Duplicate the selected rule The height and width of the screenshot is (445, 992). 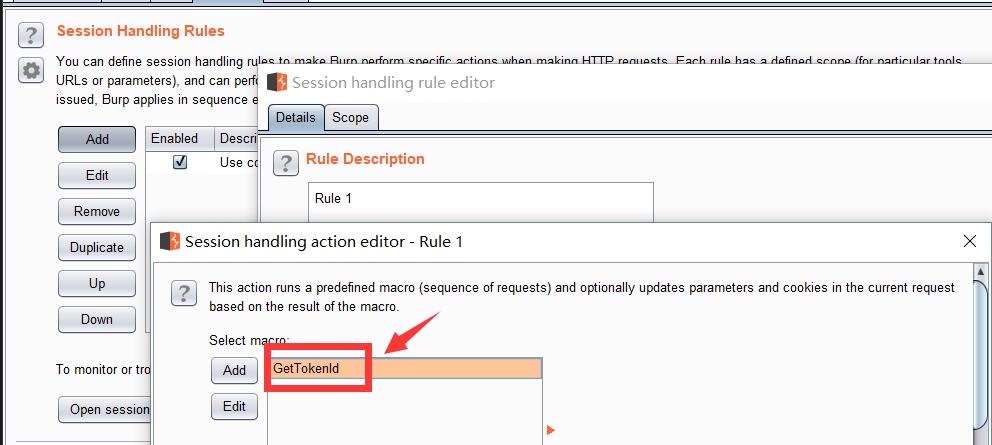click(x=97, y=247)
